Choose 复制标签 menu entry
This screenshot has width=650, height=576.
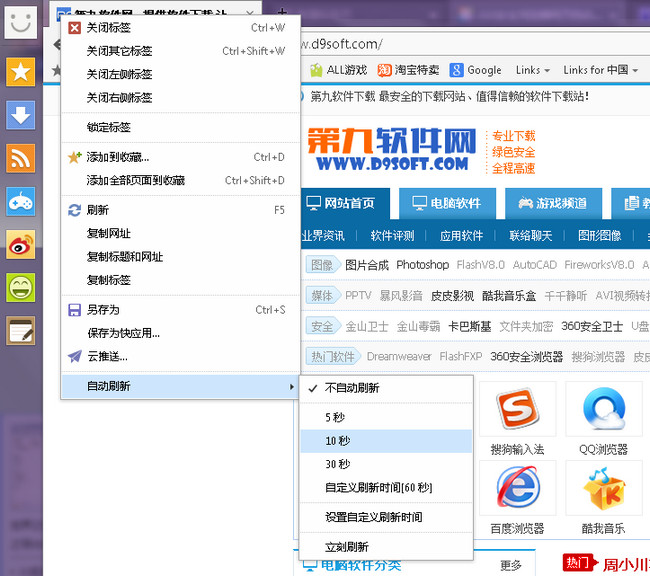[x=180, y=280]
